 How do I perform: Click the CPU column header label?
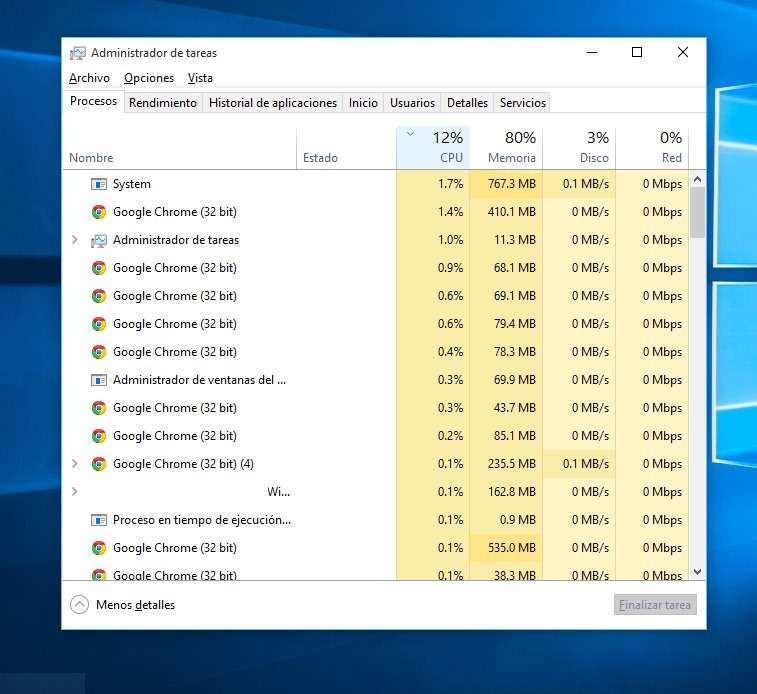click(451, 158)
